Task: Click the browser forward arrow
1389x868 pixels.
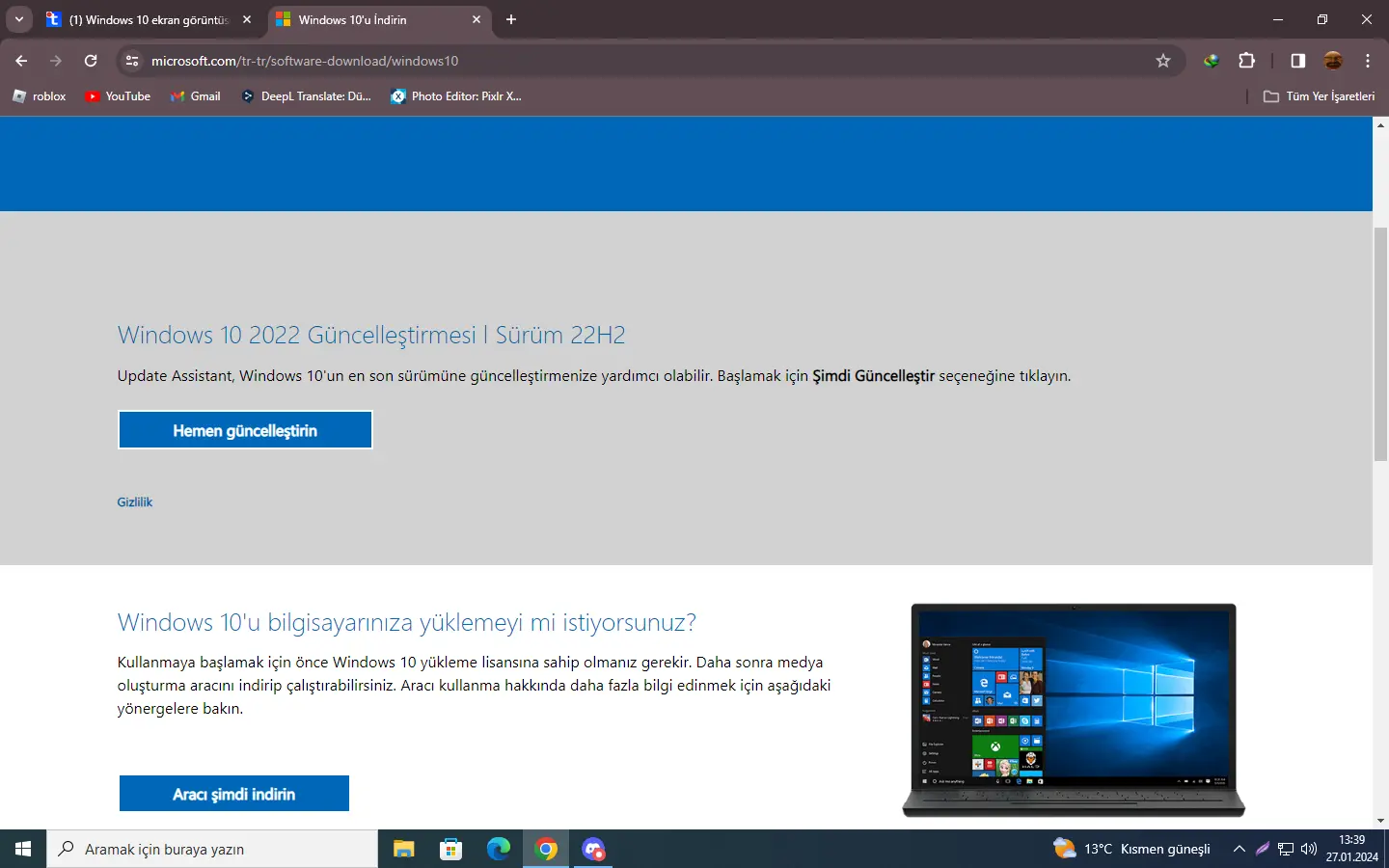Action: [56, 61]
